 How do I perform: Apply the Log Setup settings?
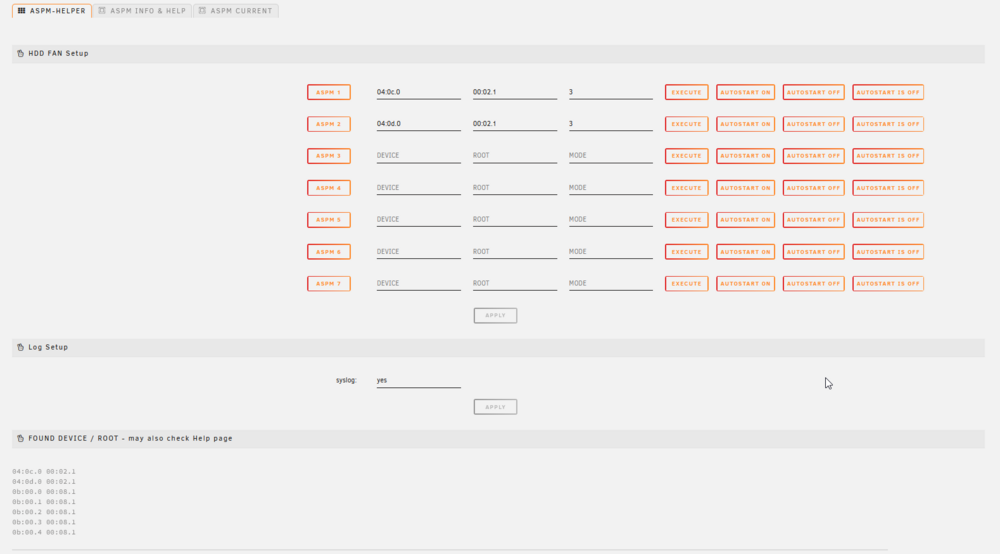(x=495, y=407)
